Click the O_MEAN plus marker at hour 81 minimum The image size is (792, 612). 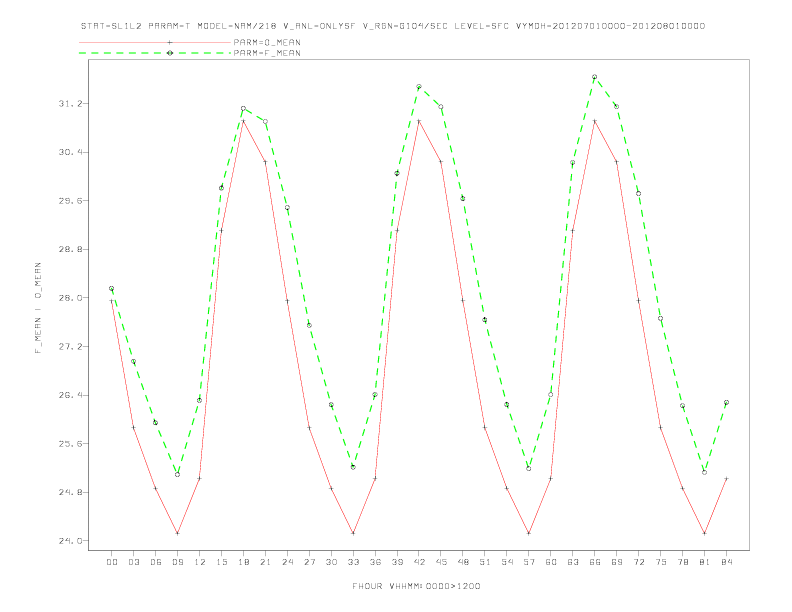705,533
